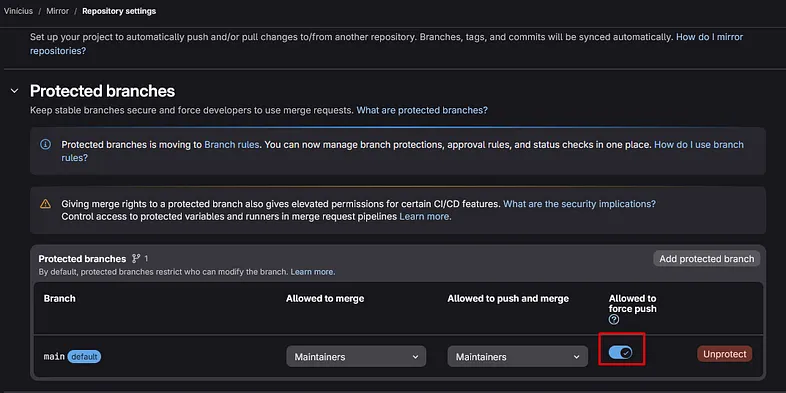Go to Mirror breadcrumb
Image resolution: width=786 pixels, height=393 pixels.
tap(57, 11)
